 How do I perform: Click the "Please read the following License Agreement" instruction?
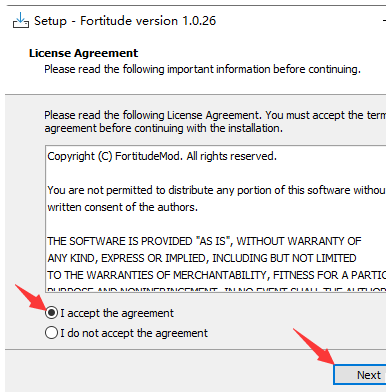pyautogui.click(x=215, y=122)
